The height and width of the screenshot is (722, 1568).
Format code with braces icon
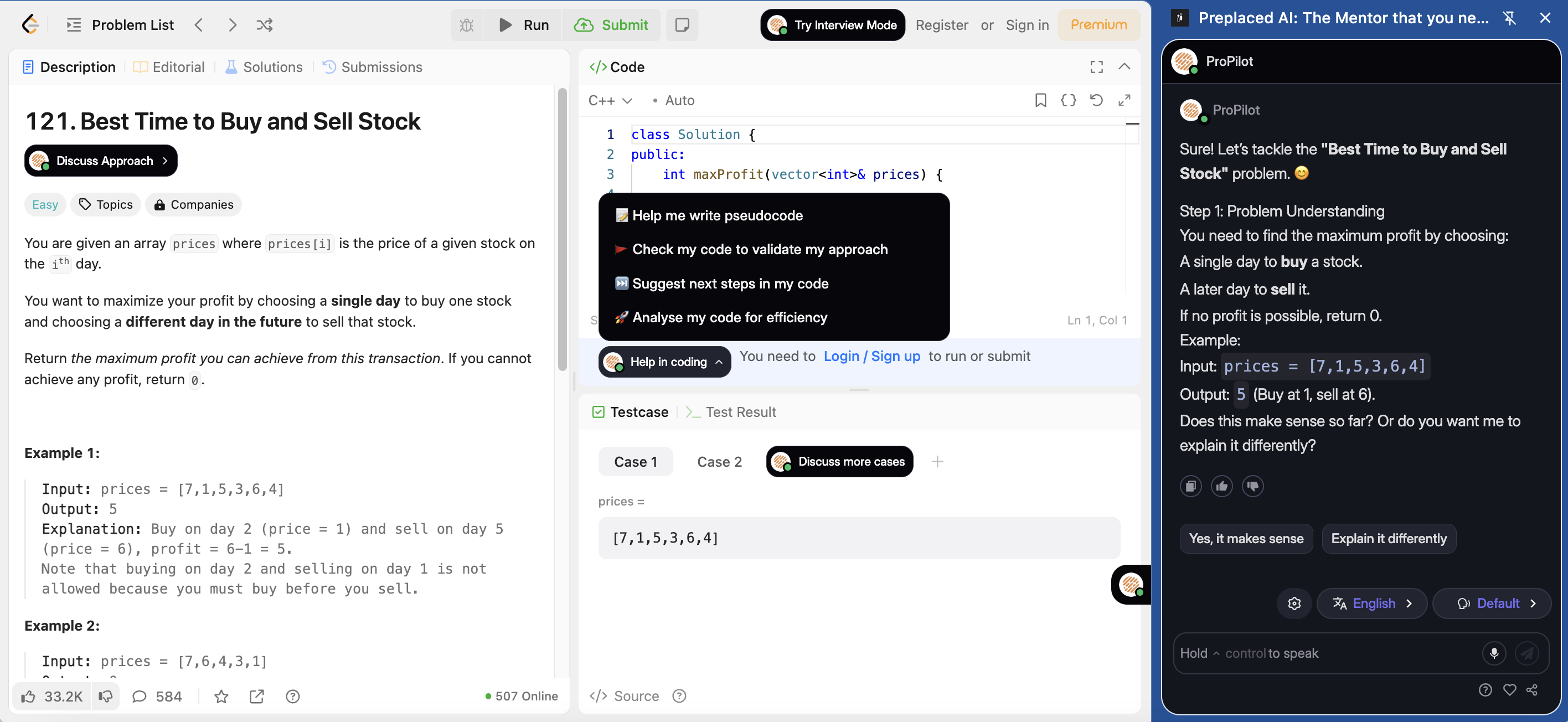tap(1068, 100)
